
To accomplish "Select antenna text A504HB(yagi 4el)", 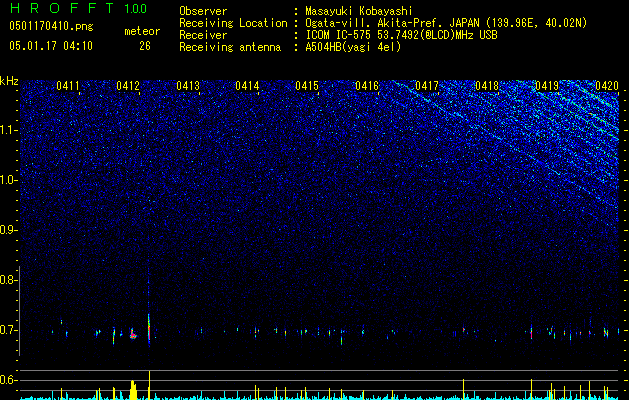I will 353,47.
